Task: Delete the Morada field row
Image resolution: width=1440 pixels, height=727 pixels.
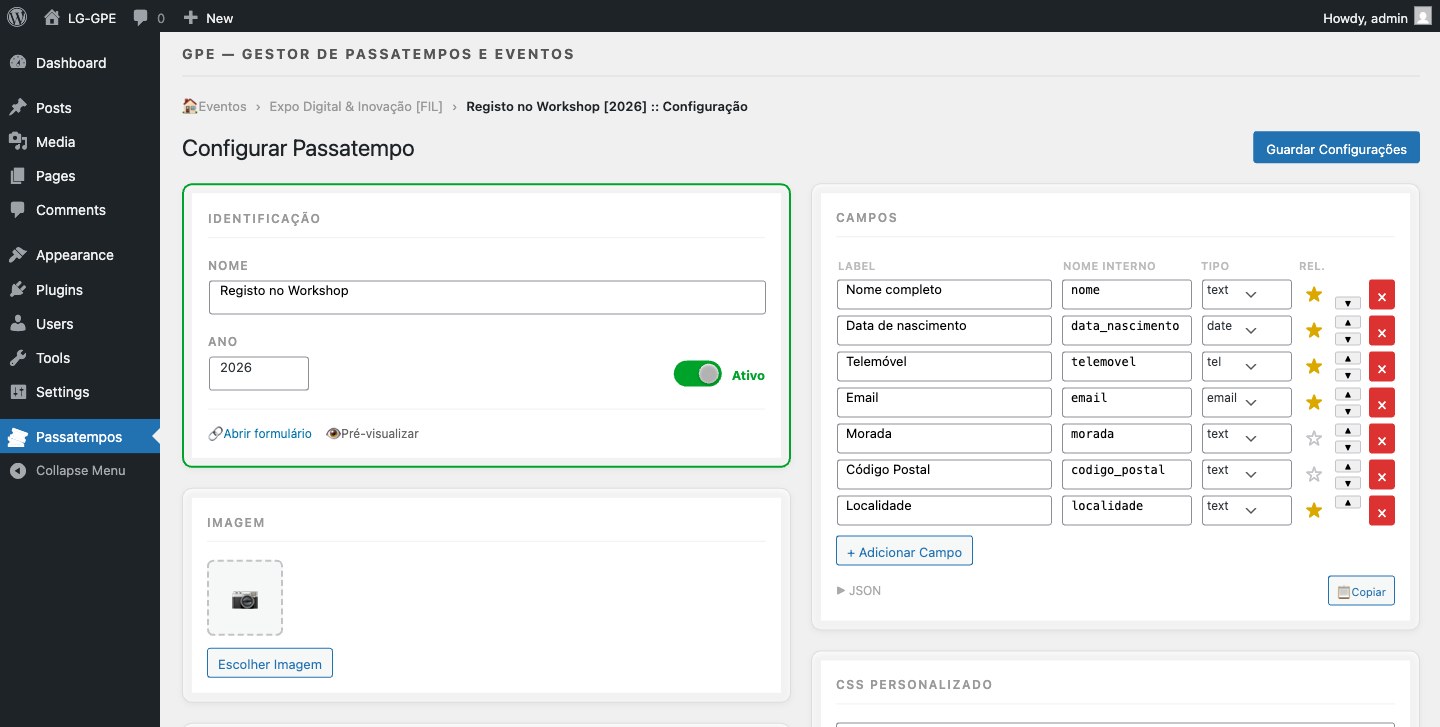Action: pyautogui.click(x=1381, y=439)
